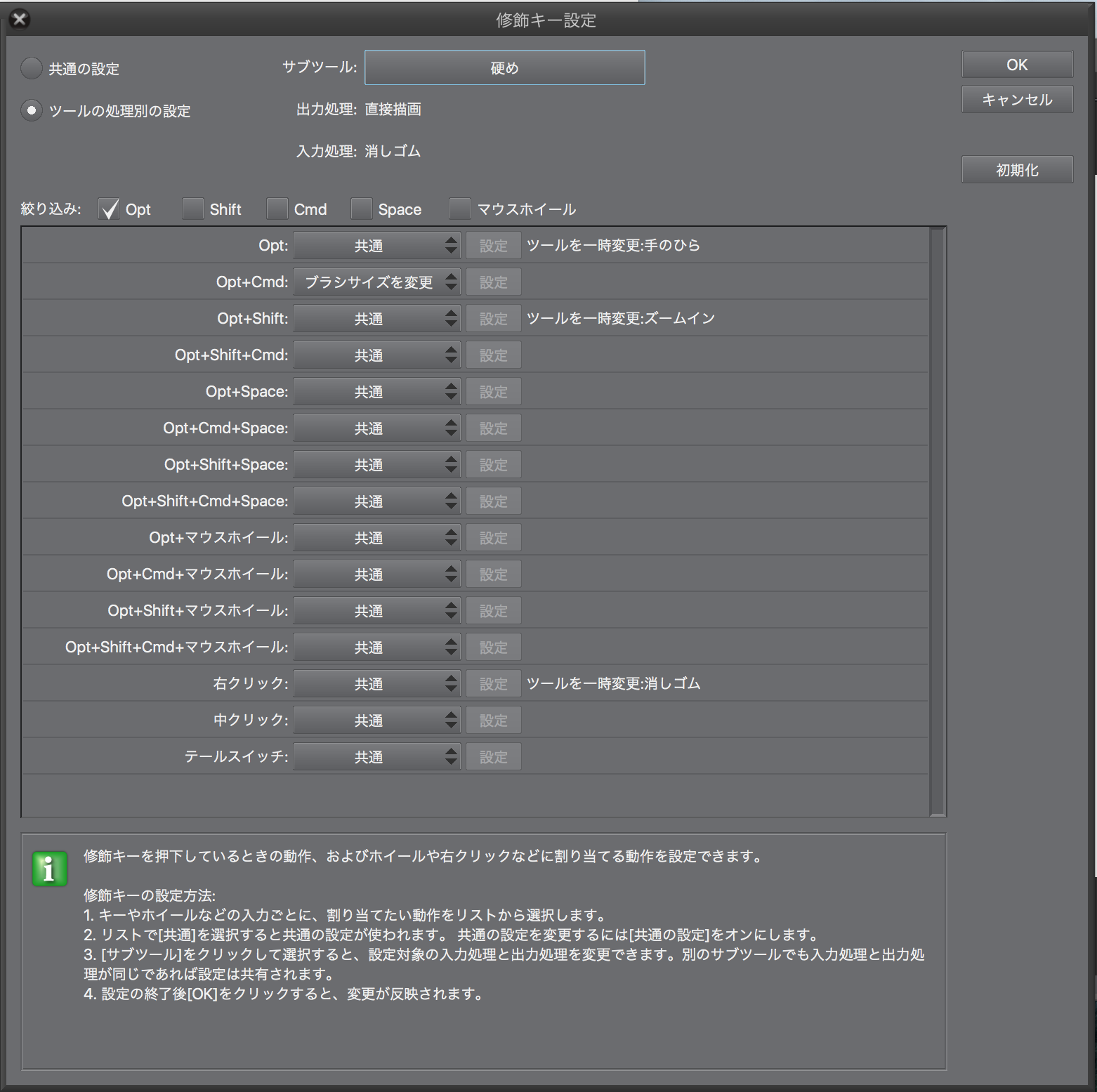Screen dimensions: 1097x1092
Task: Open the Opt+Cmd: ブラシサイズを変更 dropdown
Action: (377, 282)
